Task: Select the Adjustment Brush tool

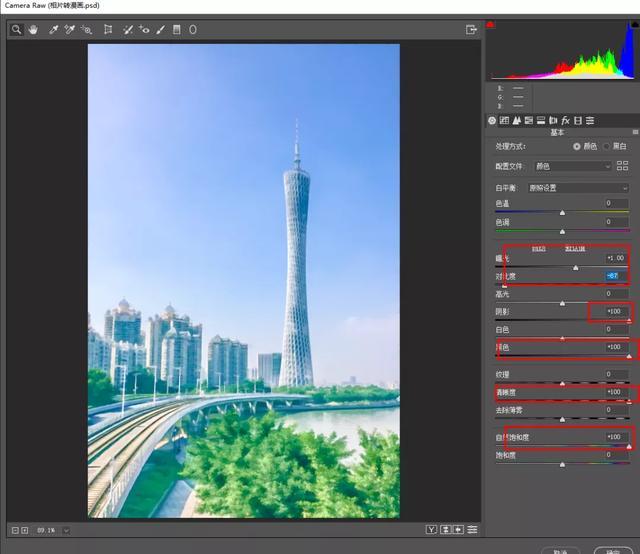Action: 160,29
